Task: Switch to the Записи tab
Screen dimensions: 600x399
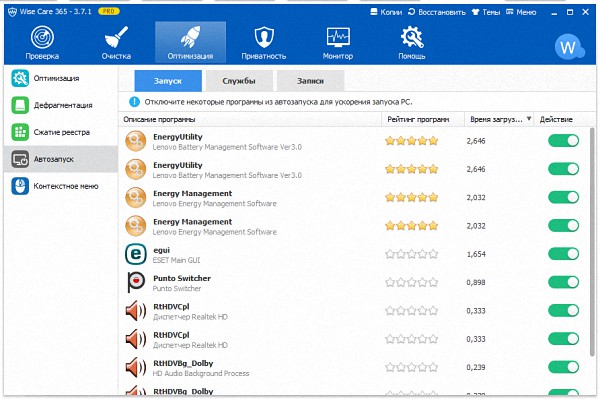Action: click(x=310, y=81)
